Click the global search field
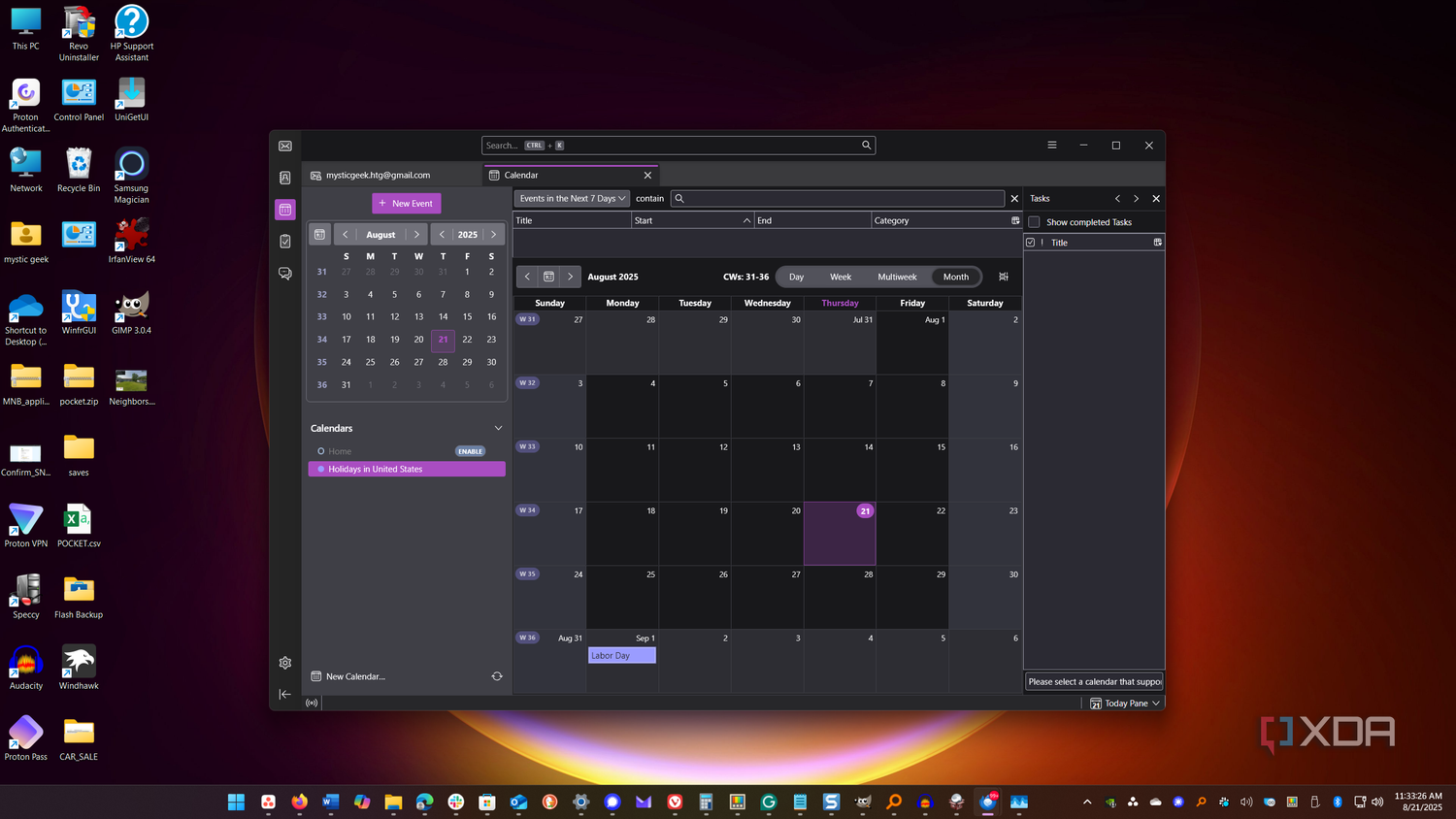1456x819 pixels. 678,146
